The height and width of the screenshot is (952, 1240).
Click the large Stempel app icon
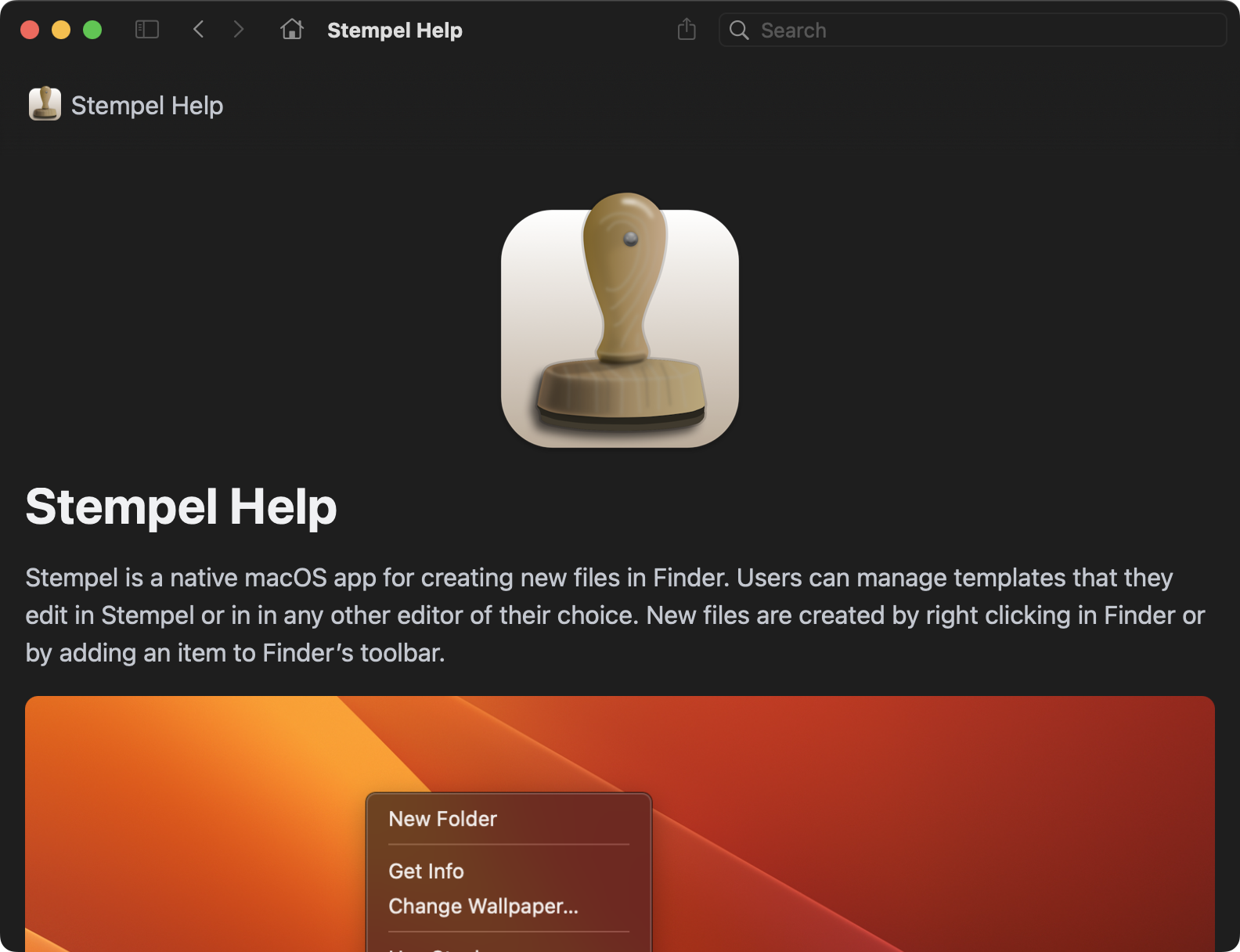(x=620, y=321)
